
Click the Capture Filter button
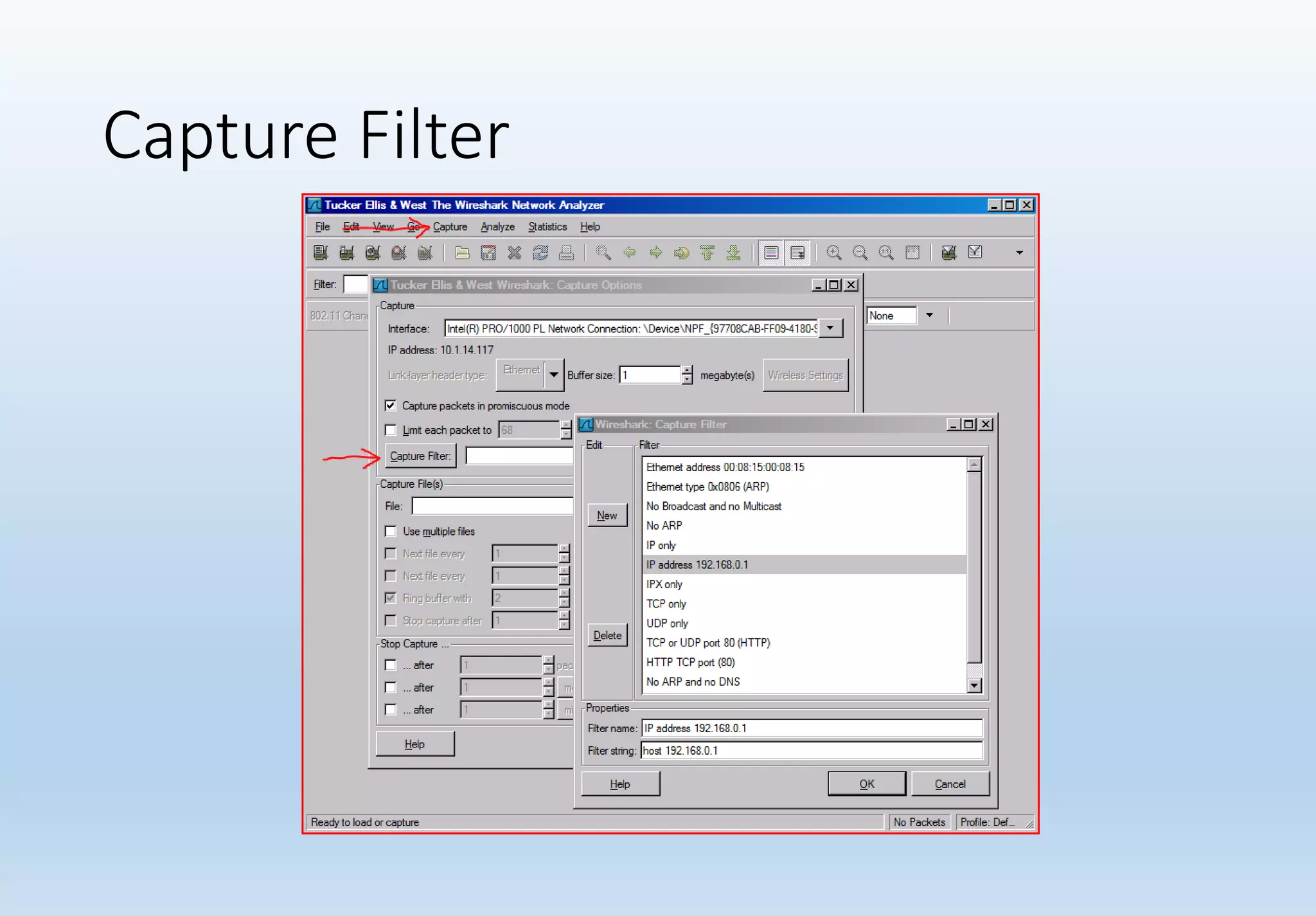(420, 456)
